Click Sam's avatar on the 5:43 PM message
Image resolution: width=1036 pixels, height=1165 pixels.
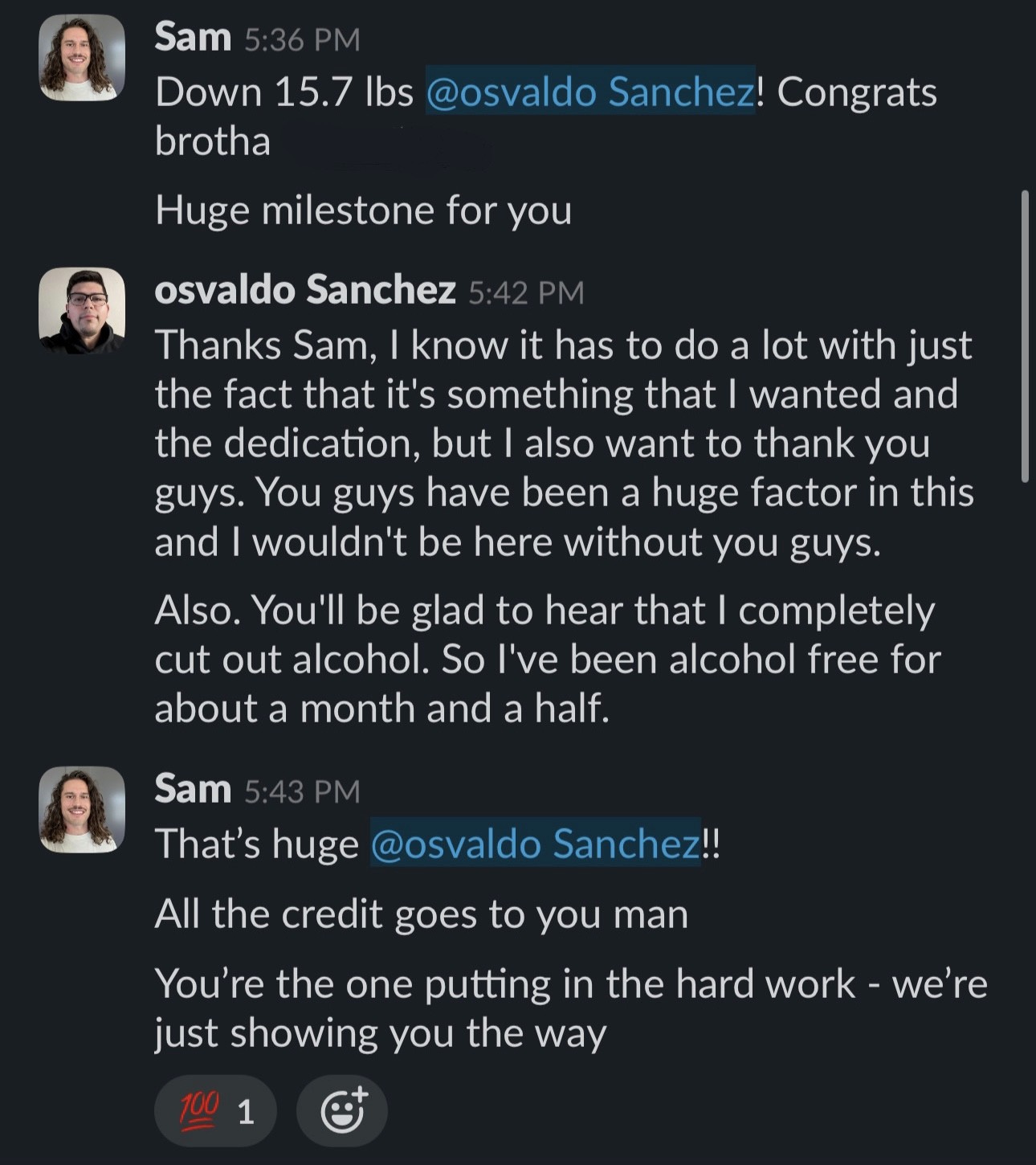point(82,809)
